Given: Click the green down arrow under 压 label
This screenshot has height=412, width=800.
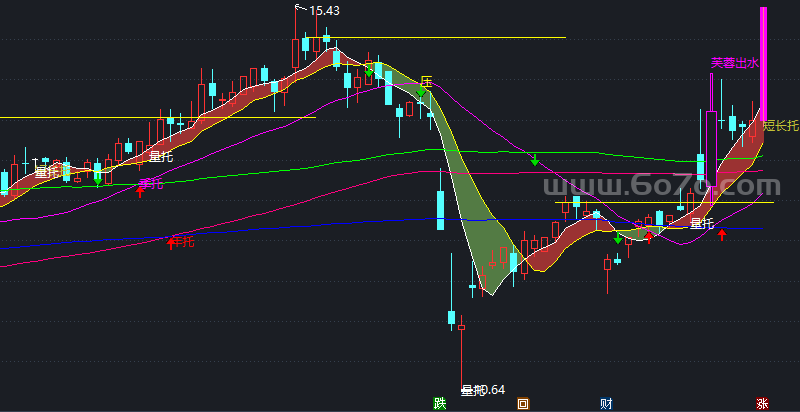Looking at the screenshot, I should point(421,95).
